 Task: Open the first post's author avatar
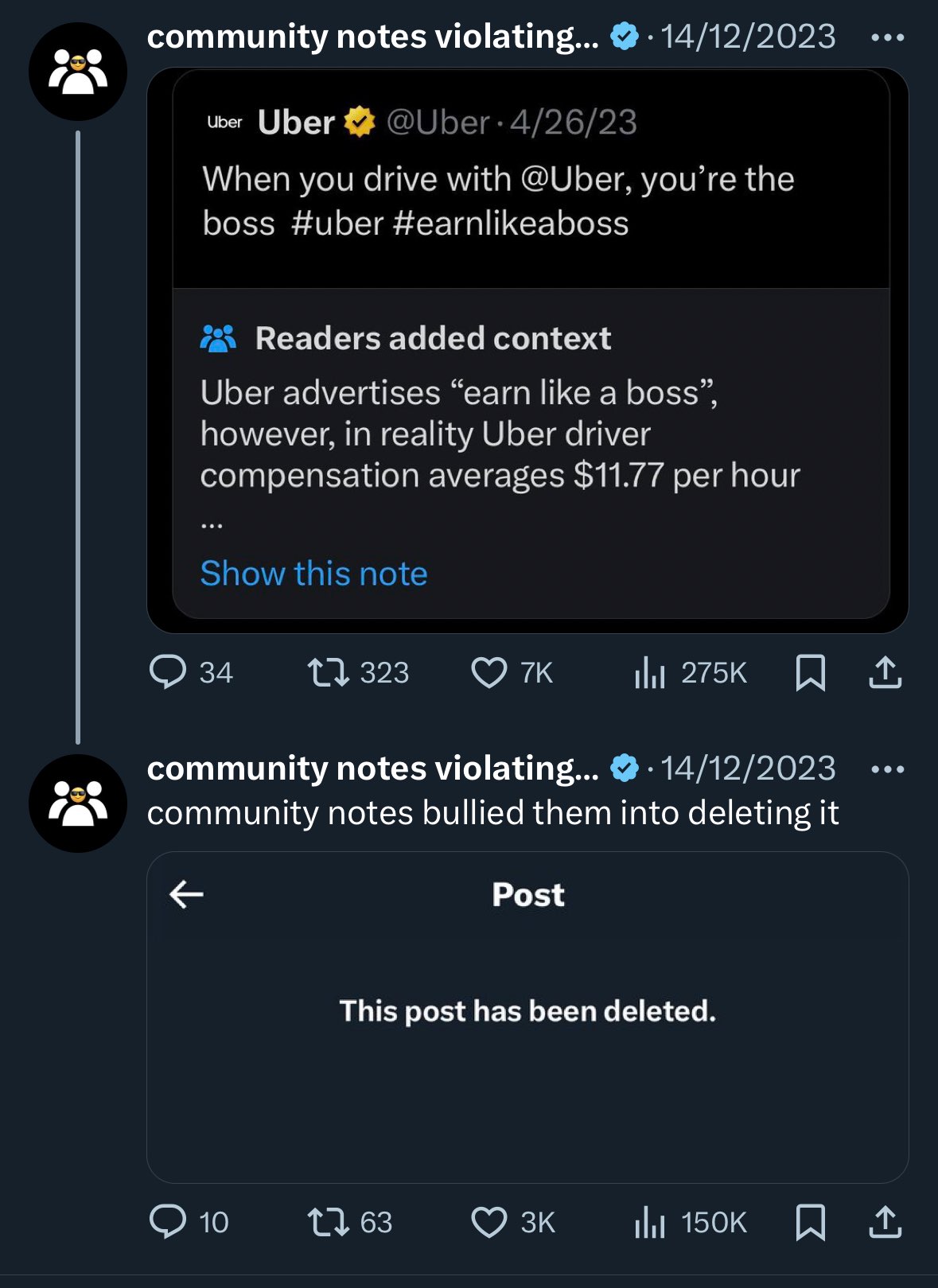pyautogui.click(x=78, y=72)
